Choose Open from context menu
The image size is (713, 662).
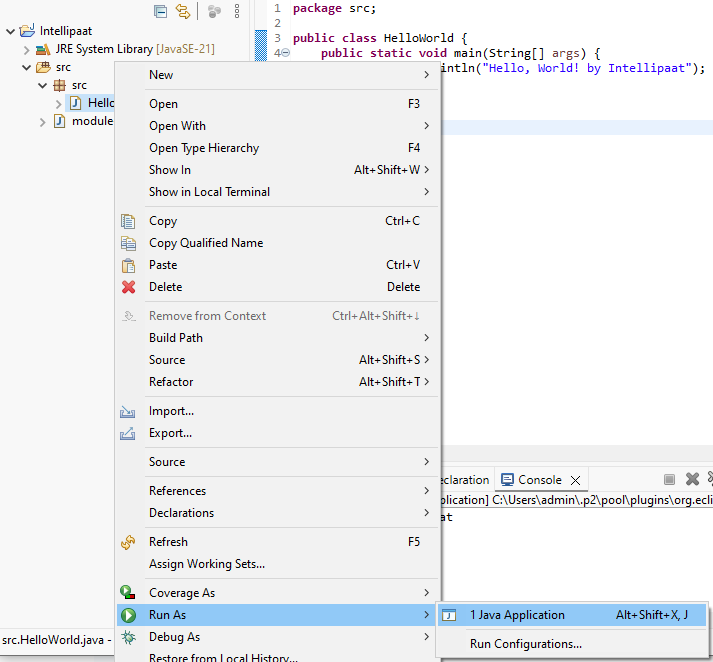coord(278,104)
